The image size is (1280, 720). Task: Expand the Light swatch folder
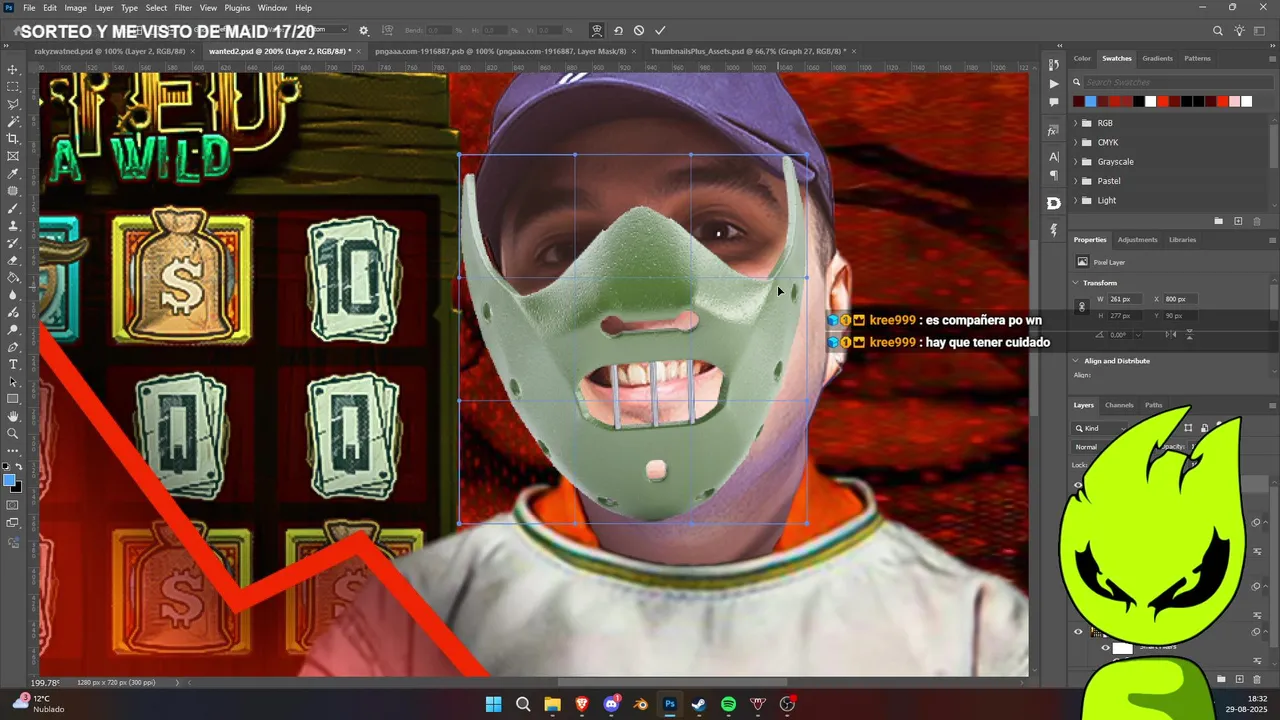(x=1076, y=200)
